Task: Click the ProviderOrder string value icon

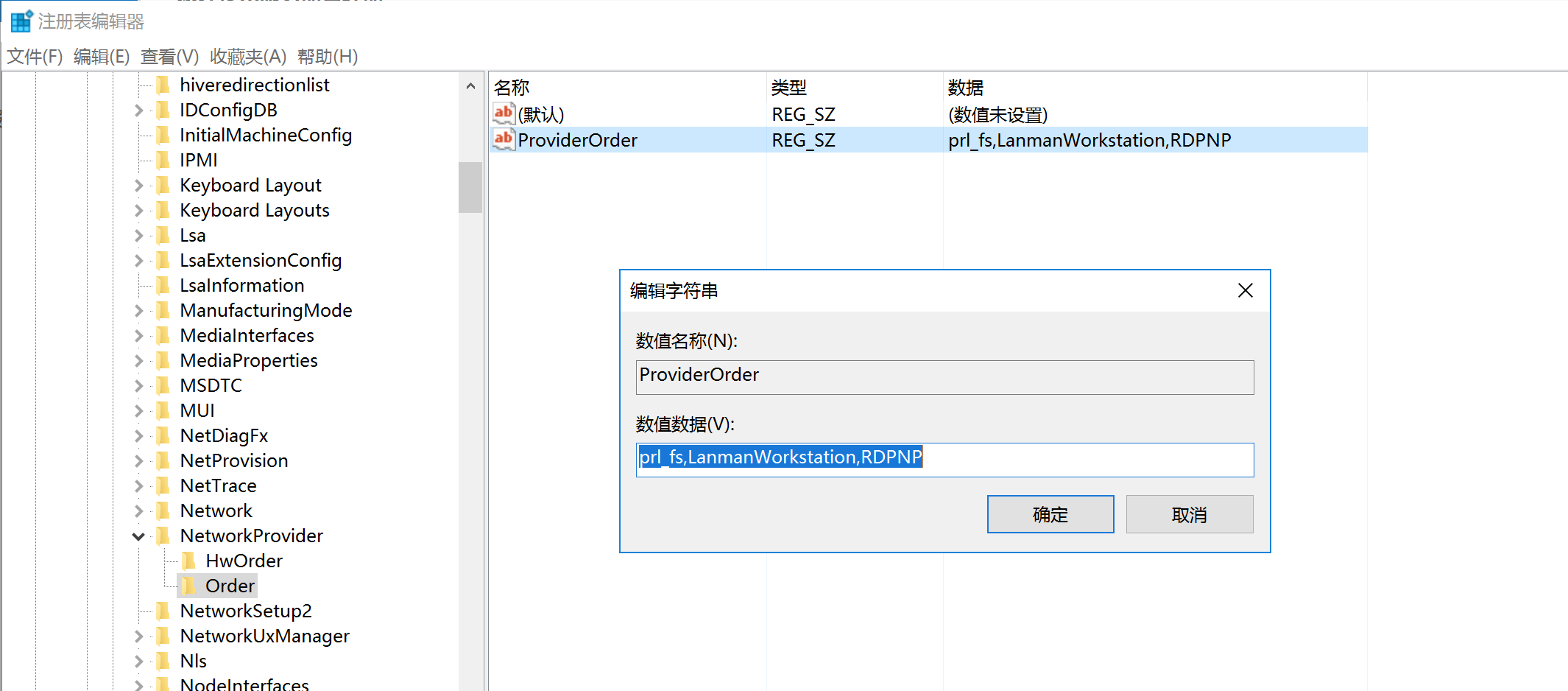Action: 504,139
